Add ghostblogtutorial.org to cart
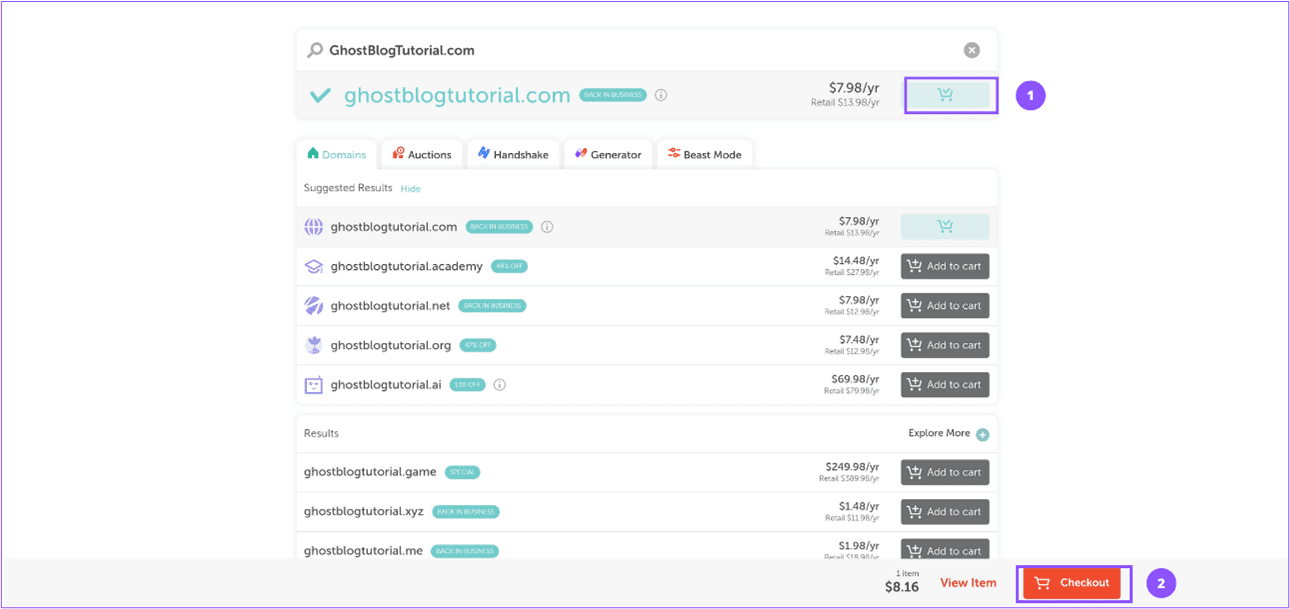 point(945,345)
